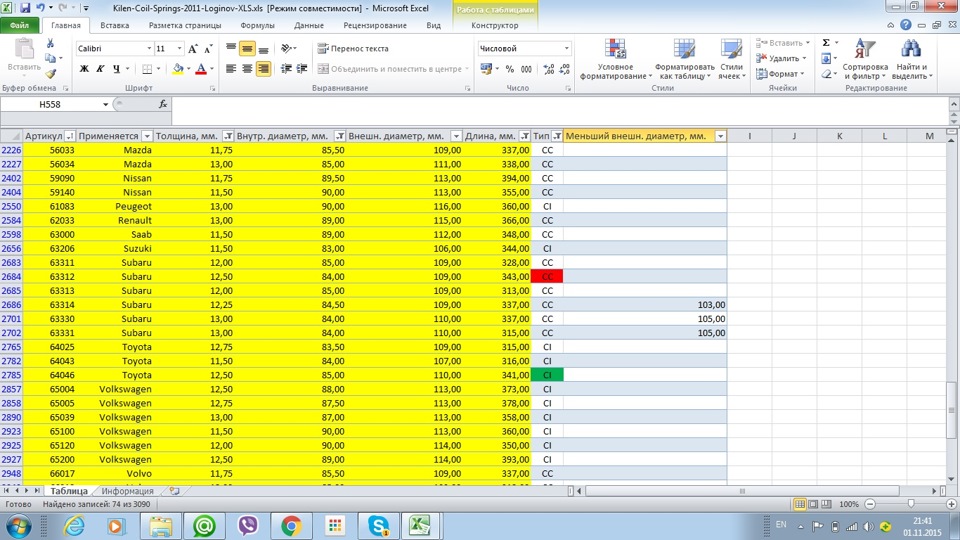Align text to middle of cell
This screenshot has width=960, height=540.
pos(247,48)
